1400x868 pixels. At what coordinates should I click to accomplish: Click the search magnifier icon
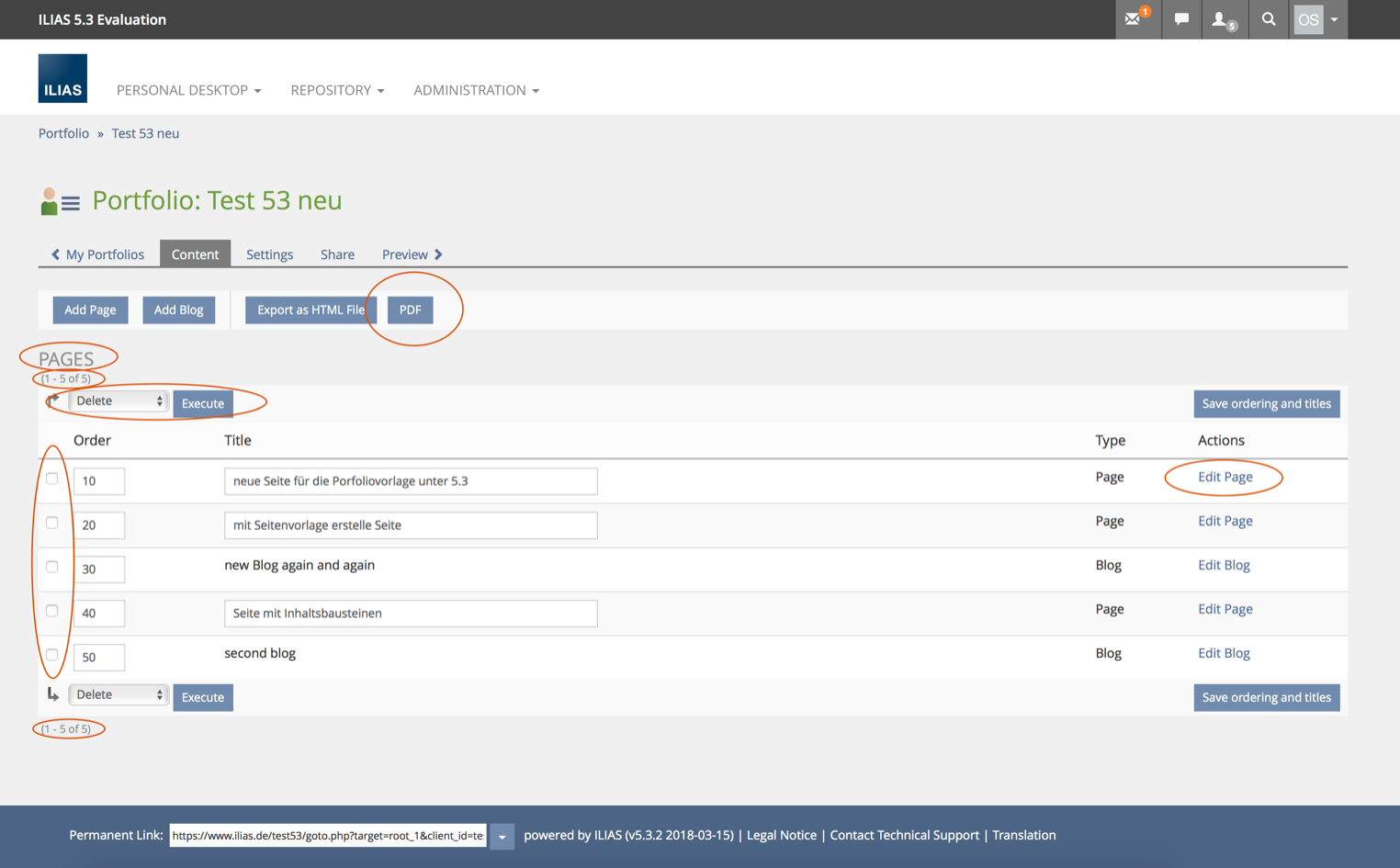(x=1269, y=19)
